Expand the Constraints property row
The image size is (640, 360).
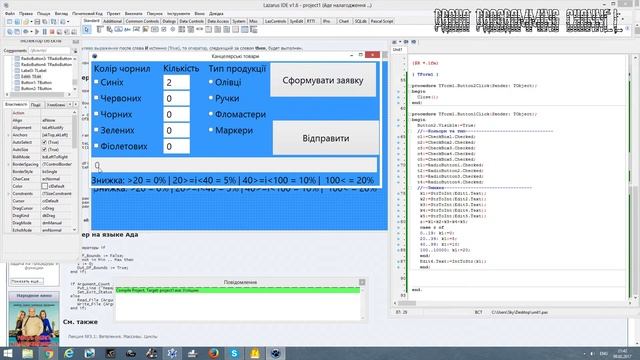9,194
